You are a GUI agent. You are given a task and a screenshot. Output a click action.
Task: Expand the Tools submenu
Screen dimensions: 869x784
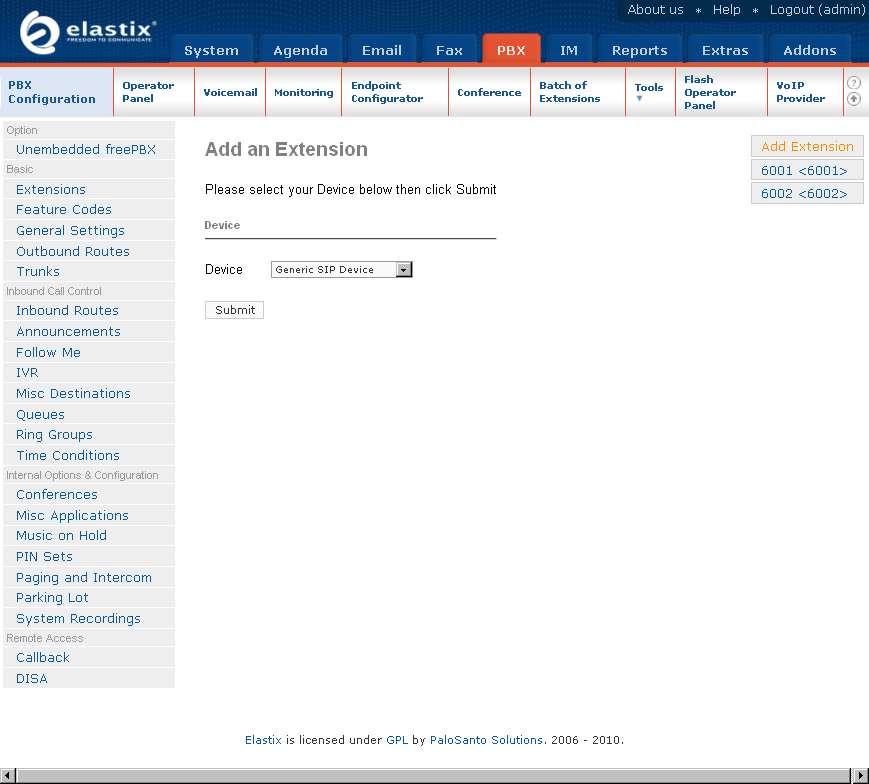(x=649, y=91)
